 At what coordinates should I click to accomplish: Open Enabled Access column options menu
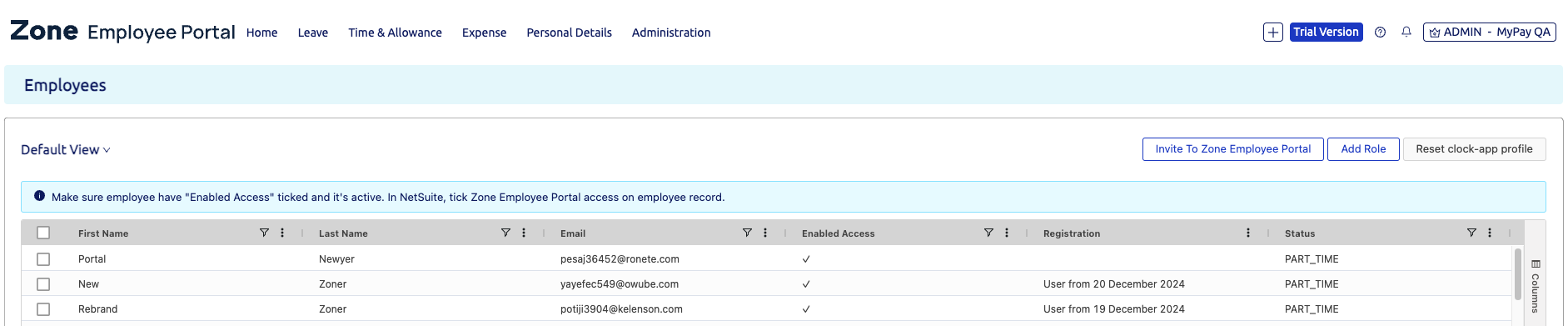click(x=1007, y=233)
